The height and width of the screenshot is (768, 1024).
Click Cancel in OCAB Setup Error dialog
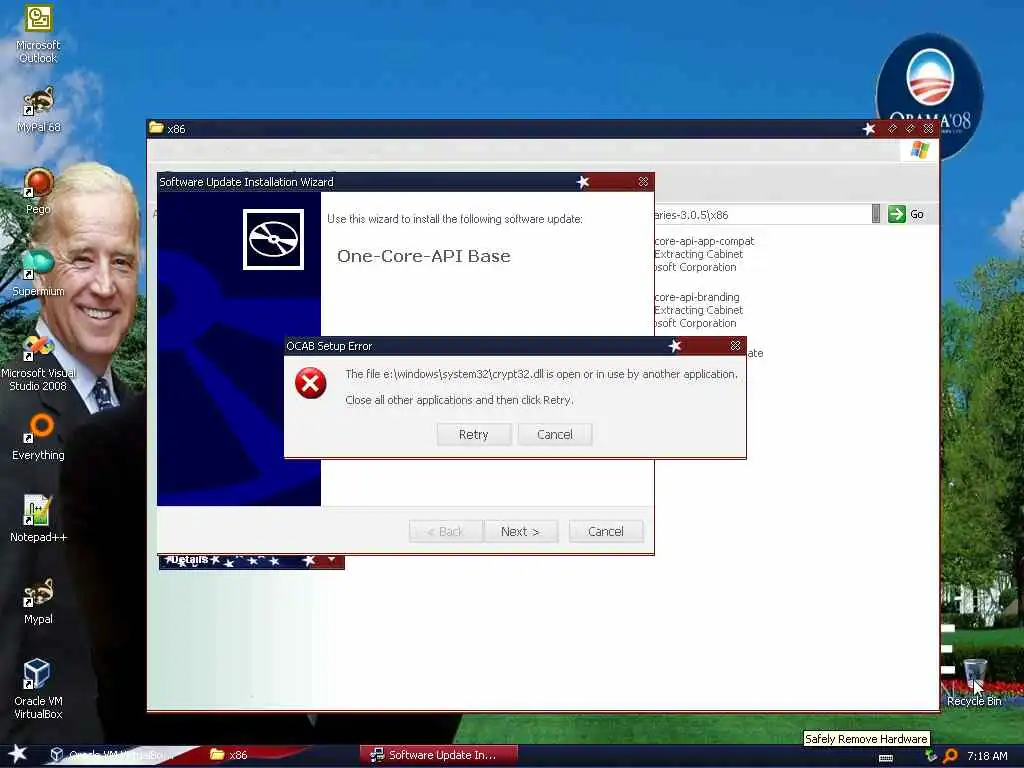click(554, 434)
